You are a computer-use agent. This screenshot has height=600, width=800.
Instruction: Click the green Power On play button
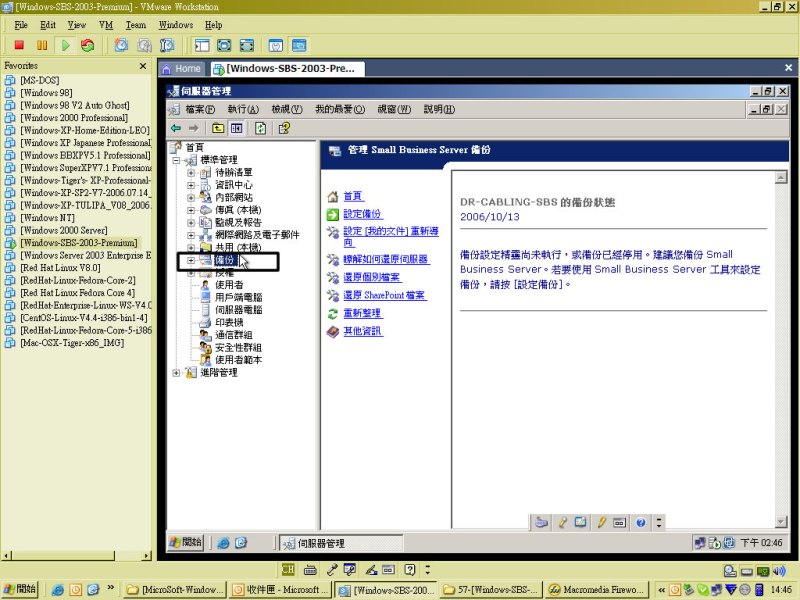pos(65,45)
